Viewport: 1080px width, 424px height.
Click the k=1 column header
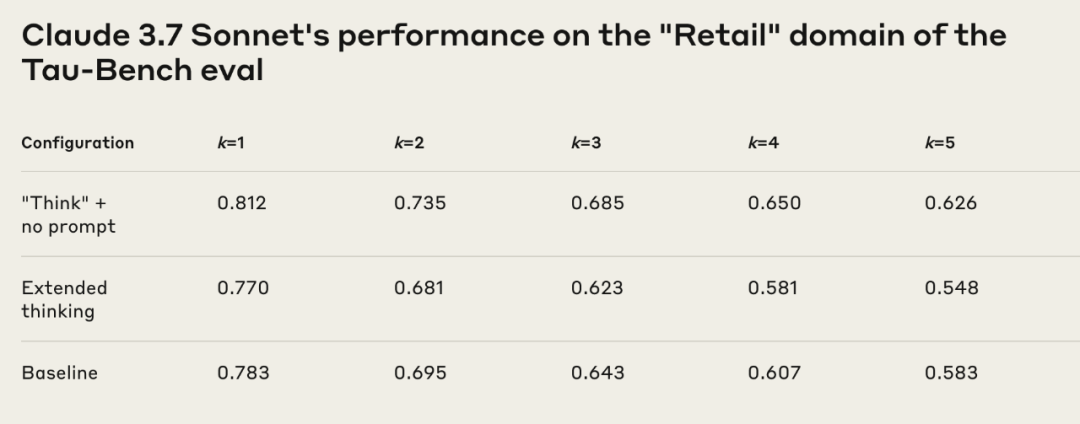[231, 143]
